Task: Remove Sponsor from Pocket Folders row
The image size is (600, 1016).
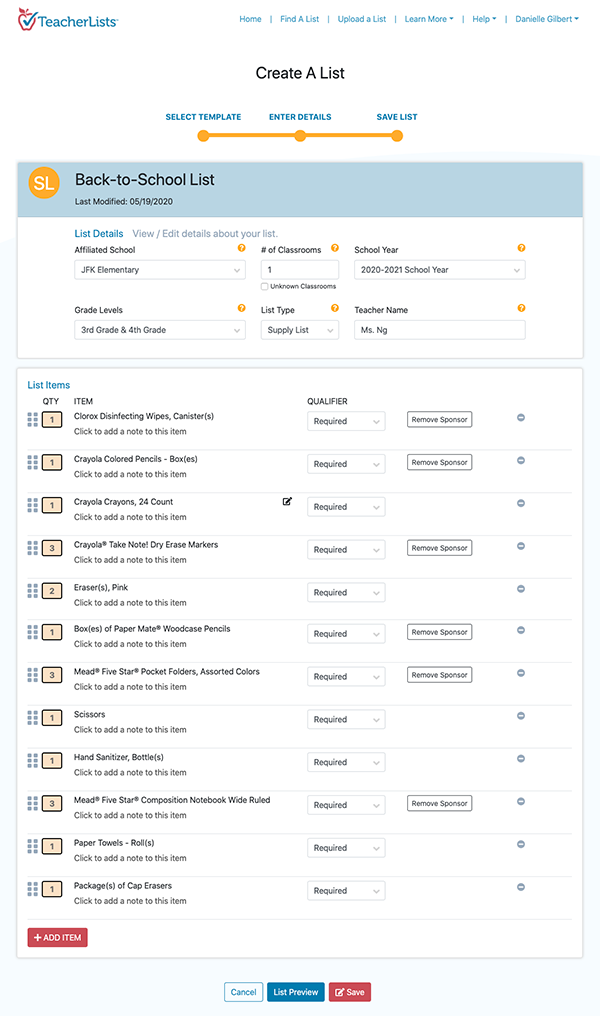Action: pos(439,675)
